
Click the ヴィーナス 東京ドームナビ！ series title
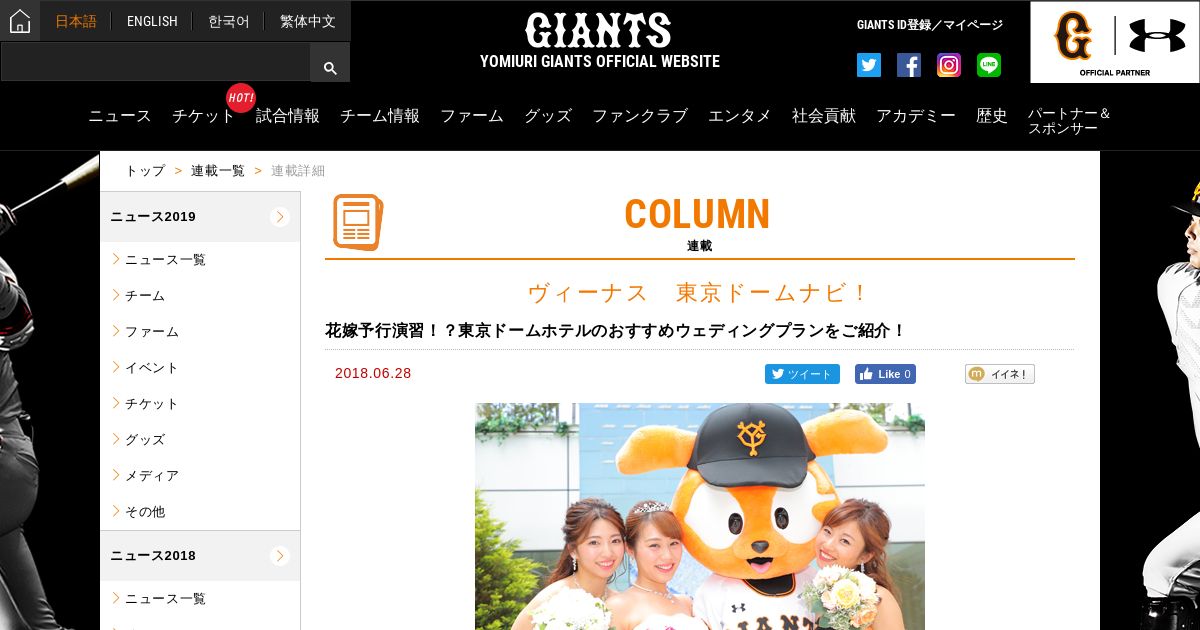pyautogui.click(x=700, y=293)
